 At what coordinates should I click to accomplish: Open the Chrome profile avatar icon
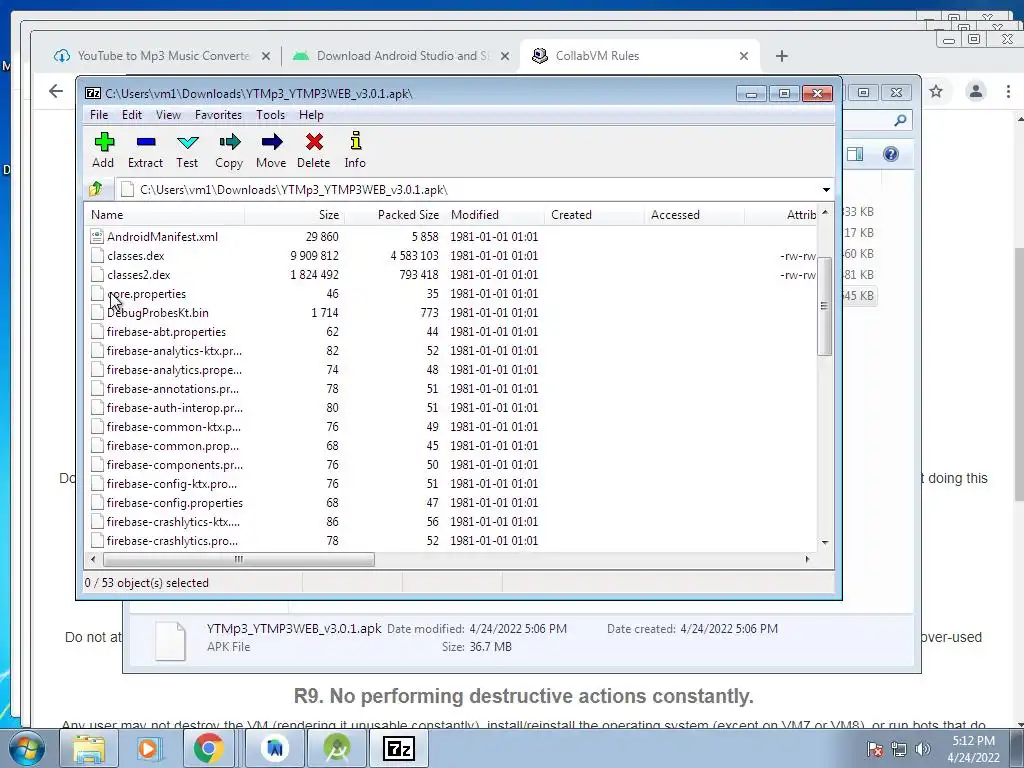point(976,91)
